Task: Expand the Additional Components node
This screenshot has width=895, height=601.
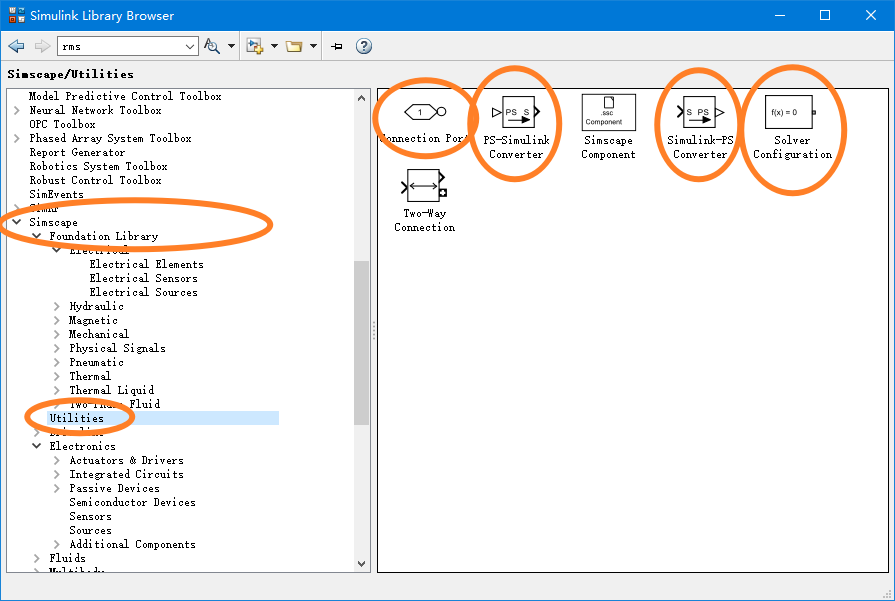Action: point(57,544)
